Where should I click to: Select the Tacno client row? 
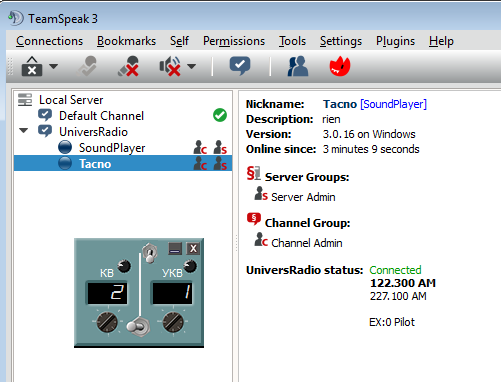pyautogui.click(x=123, y=163)
